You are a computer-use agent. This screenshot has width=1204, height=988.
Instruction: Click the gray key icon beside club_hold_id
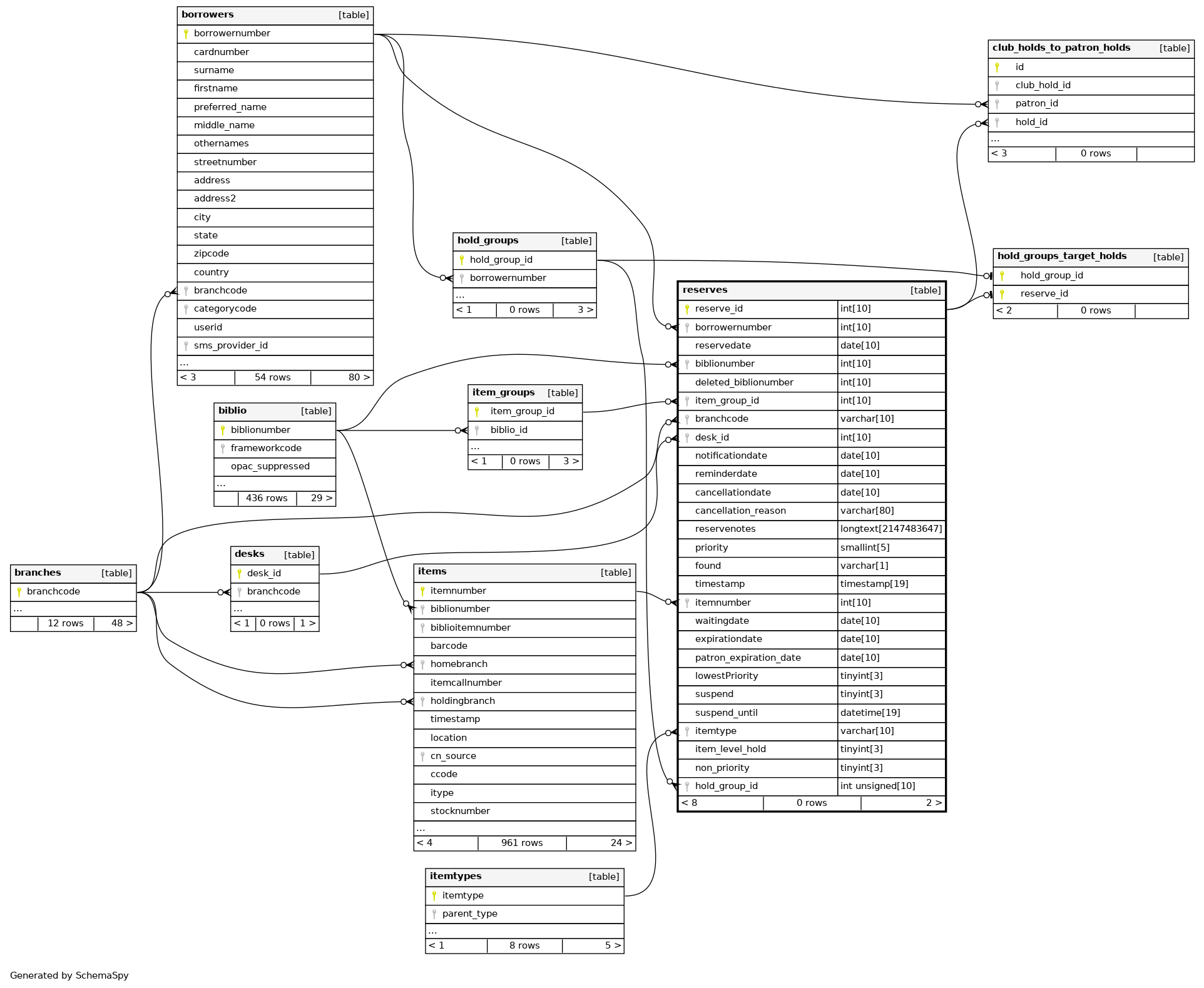pos(997,86)
